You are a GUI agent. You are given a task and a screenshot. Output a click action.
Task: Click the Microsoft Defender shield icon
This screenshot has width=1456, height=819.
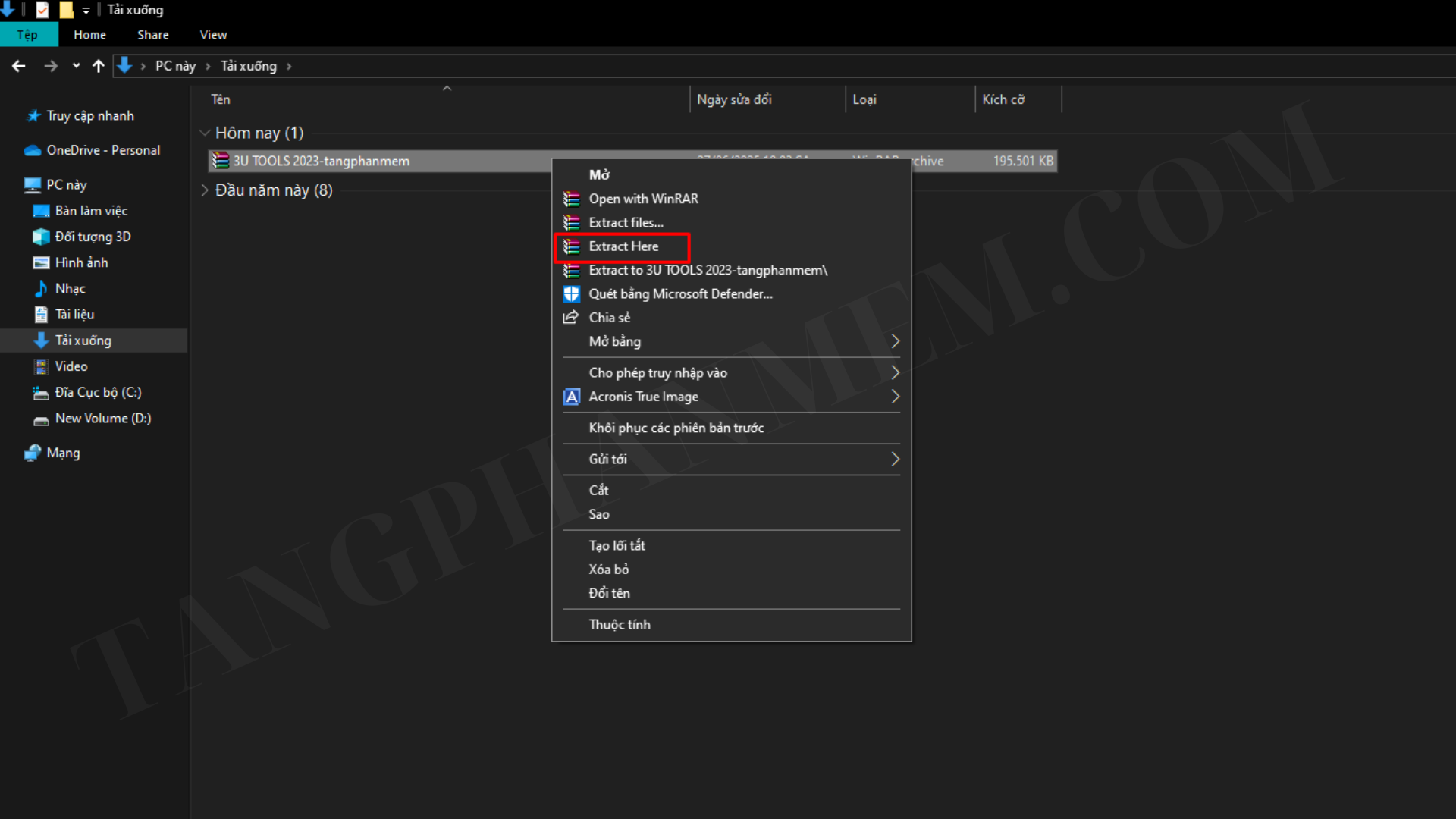(x=571, y=294)
